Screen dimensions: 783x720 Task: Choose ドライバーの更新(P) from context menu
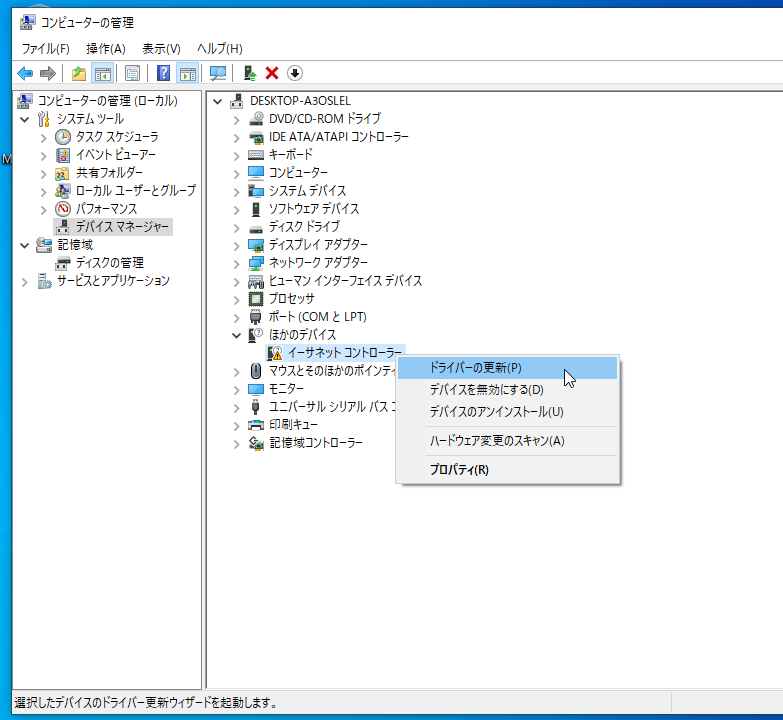507,368
